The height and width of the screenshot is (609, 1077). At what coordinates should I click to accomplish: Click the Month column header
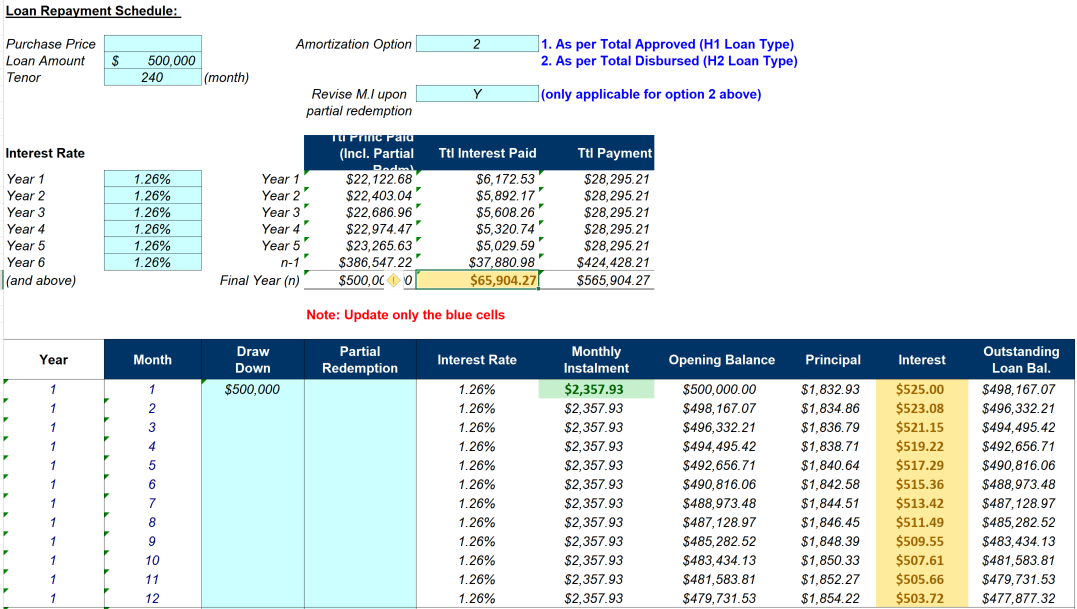(152, 360)
